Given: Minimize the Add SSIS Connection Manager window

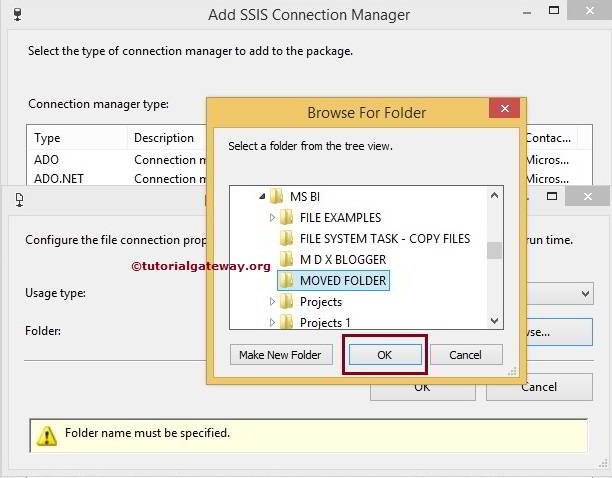Looking at the screenshot, I should (527, 13).
